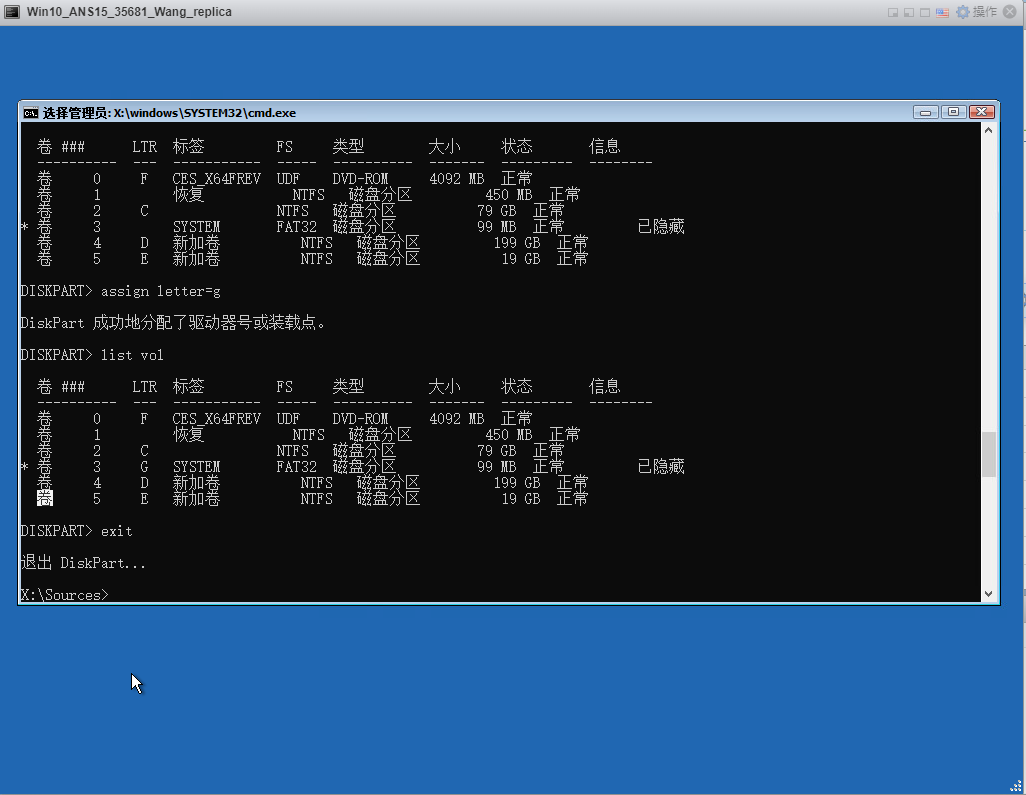Click the VM title Win10_ANS15_35681_Wang_replica
The height and width of the screenshot is (795, 1026).
coord(130,12)
